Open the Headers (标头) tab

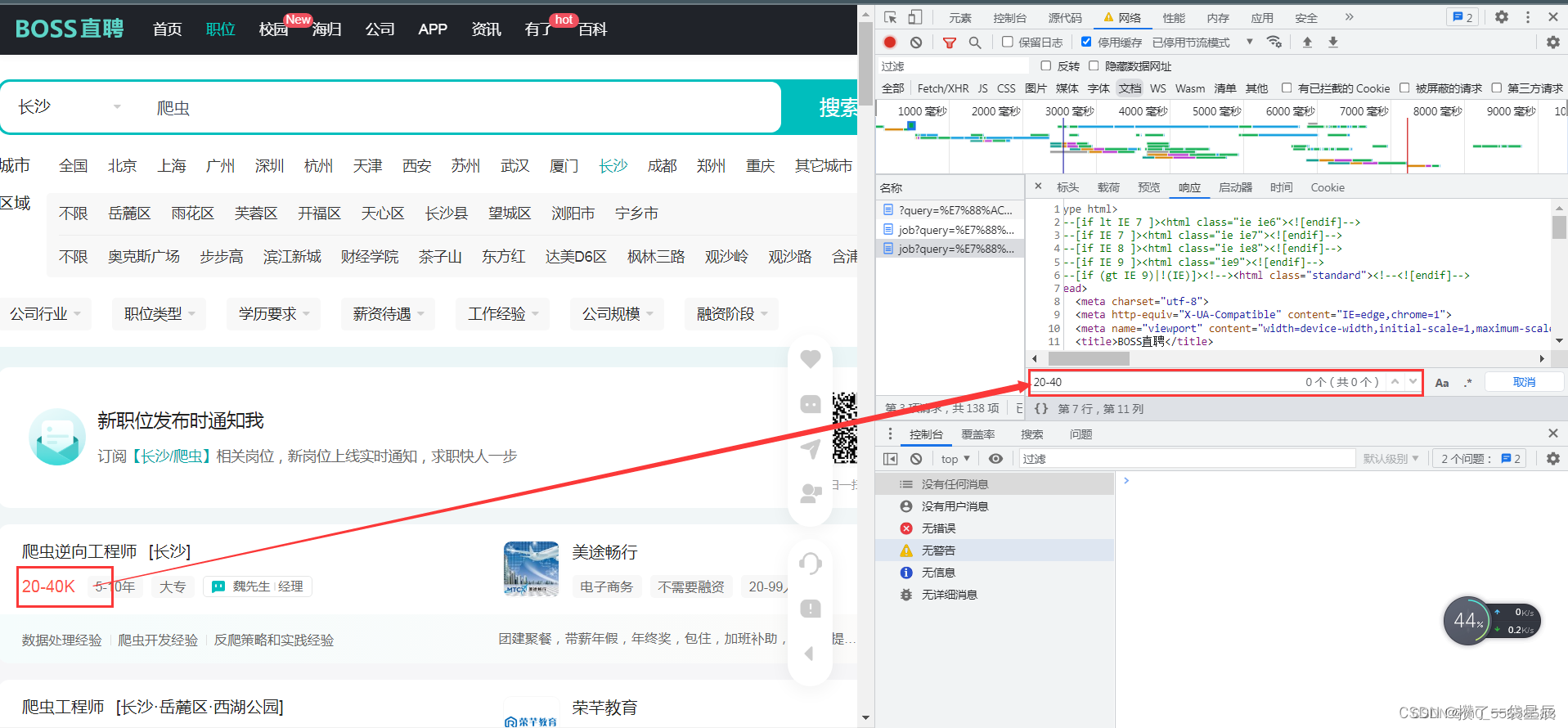coord(1068,187)
